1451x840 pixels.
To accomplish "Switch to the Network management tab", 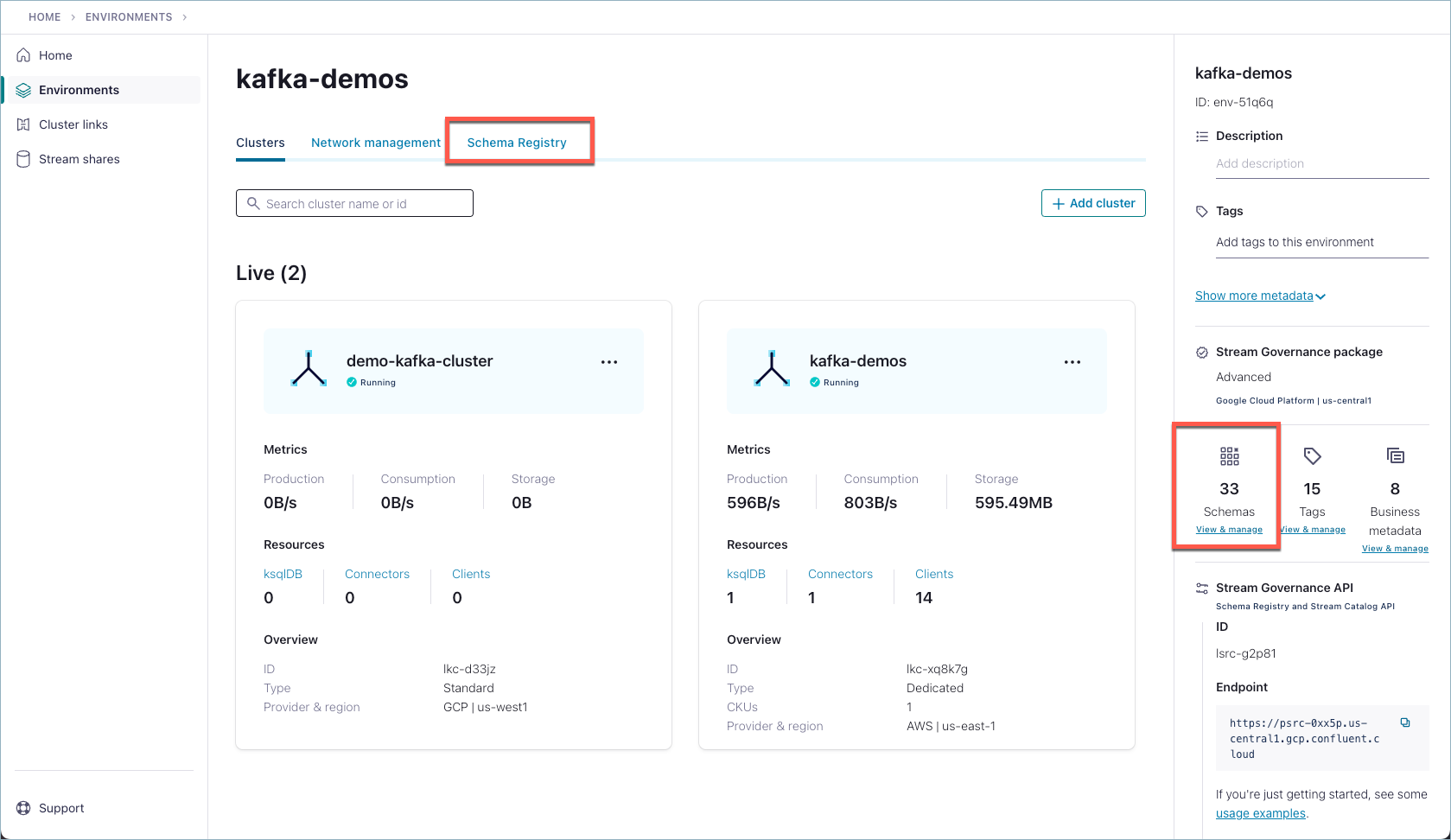I will pyautogui.click(x=375, y=143).
